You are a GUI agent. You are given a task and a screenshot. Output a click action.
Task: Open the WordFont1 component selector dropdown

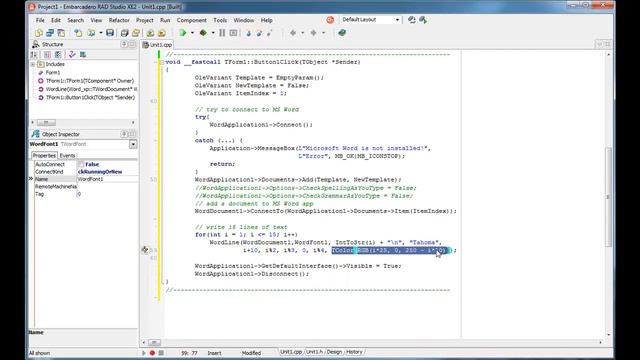point(133,144)
